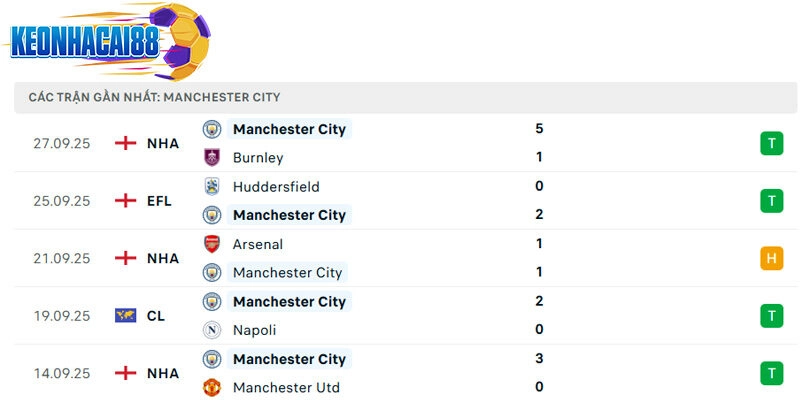Click green T badge for Burnley match
Screen dimensions: 800x400
click(770, 144)
